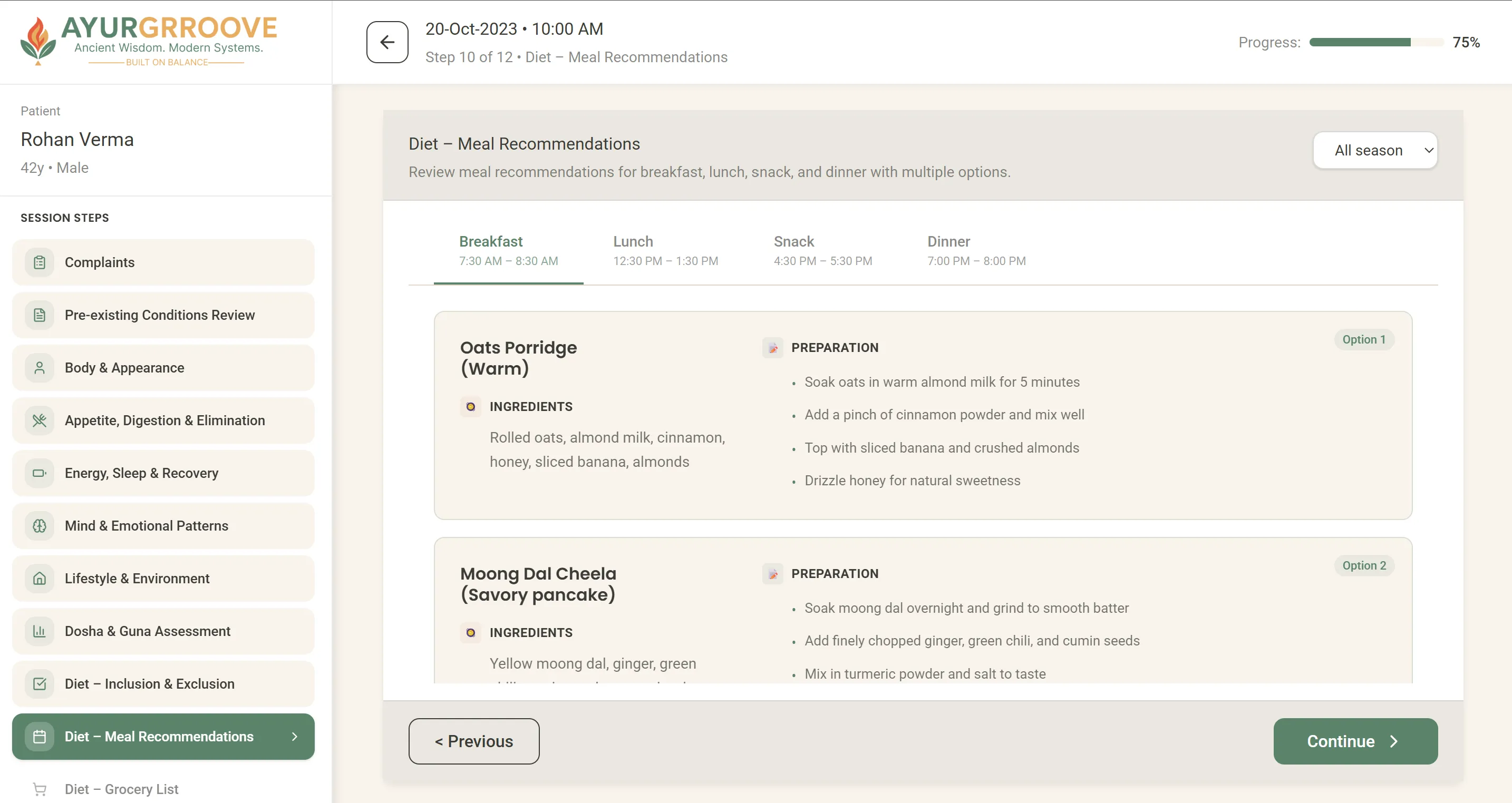The height and width of the screenshot is (803, 1512).
Task: Open Lifestyle & Environment step
Action: [x=163, y=579]
